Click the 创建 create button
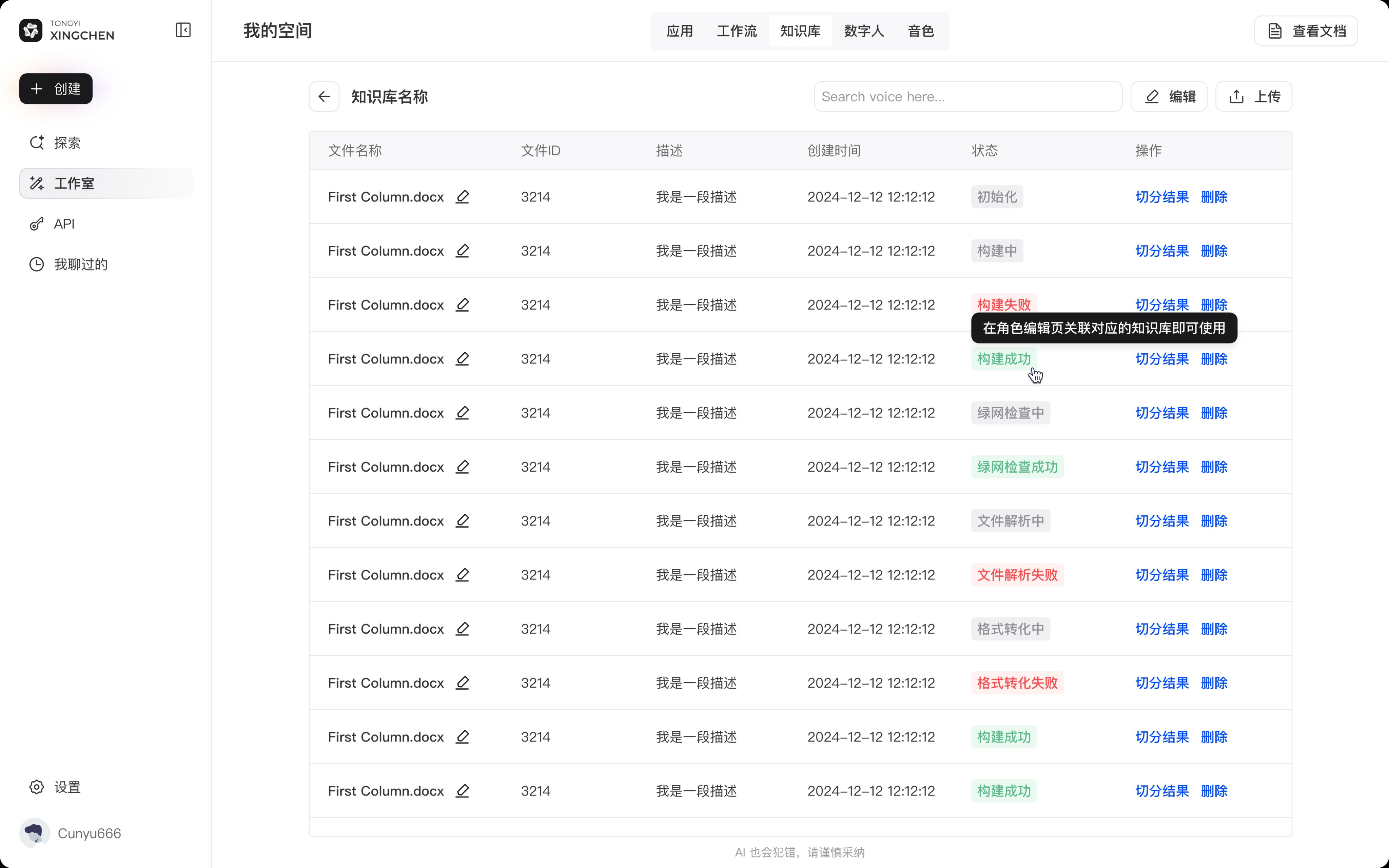The height and width of the screenshot is (868, 1389). 56,89
